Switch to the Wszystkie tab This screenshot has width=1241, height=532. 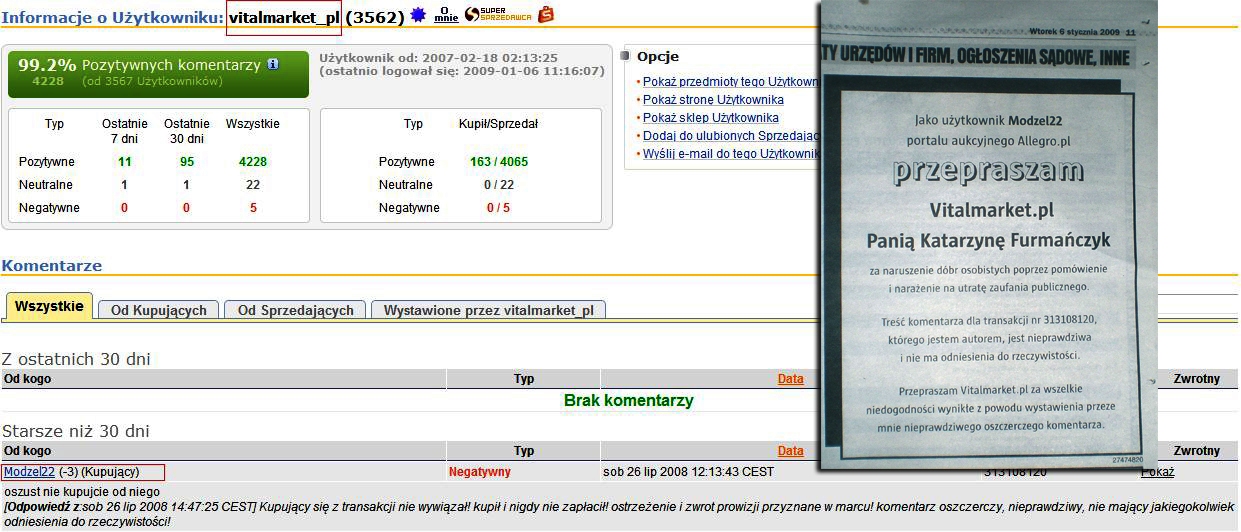49,307
